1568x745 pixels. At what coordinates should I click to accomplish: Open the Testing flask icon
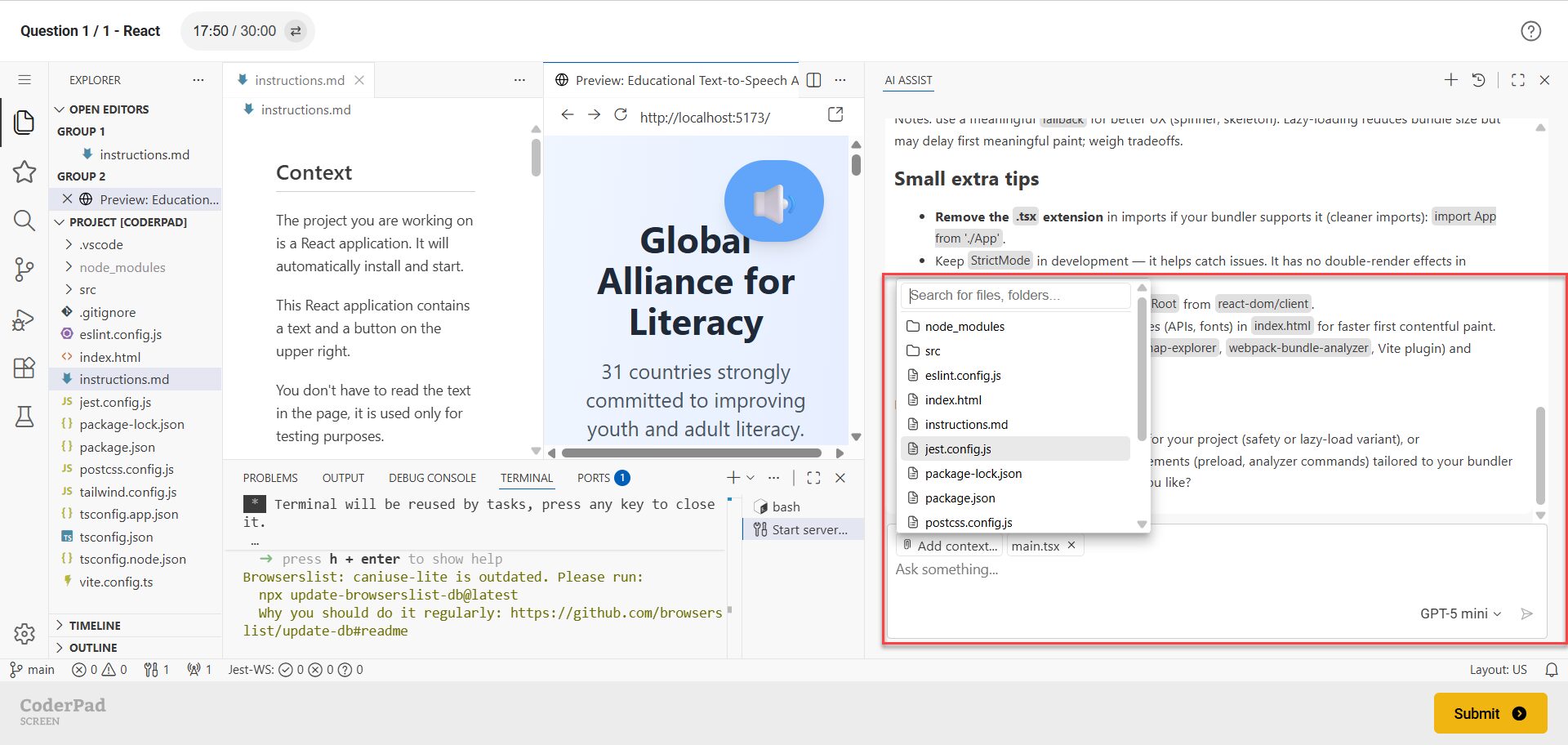24,417
